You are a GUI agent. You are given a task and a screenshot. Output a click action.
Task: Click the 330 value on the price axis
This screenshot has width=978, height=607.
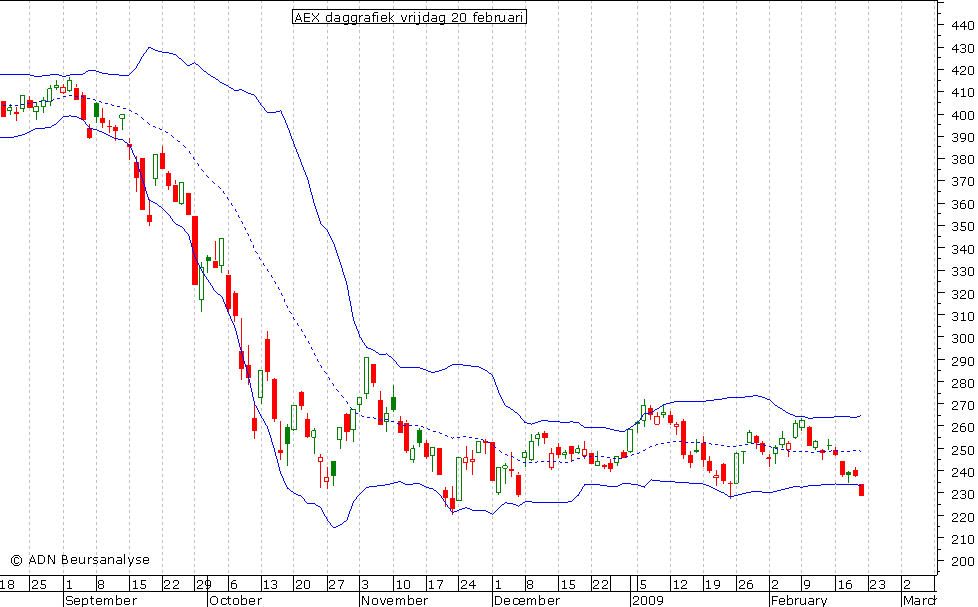(963, 271)
